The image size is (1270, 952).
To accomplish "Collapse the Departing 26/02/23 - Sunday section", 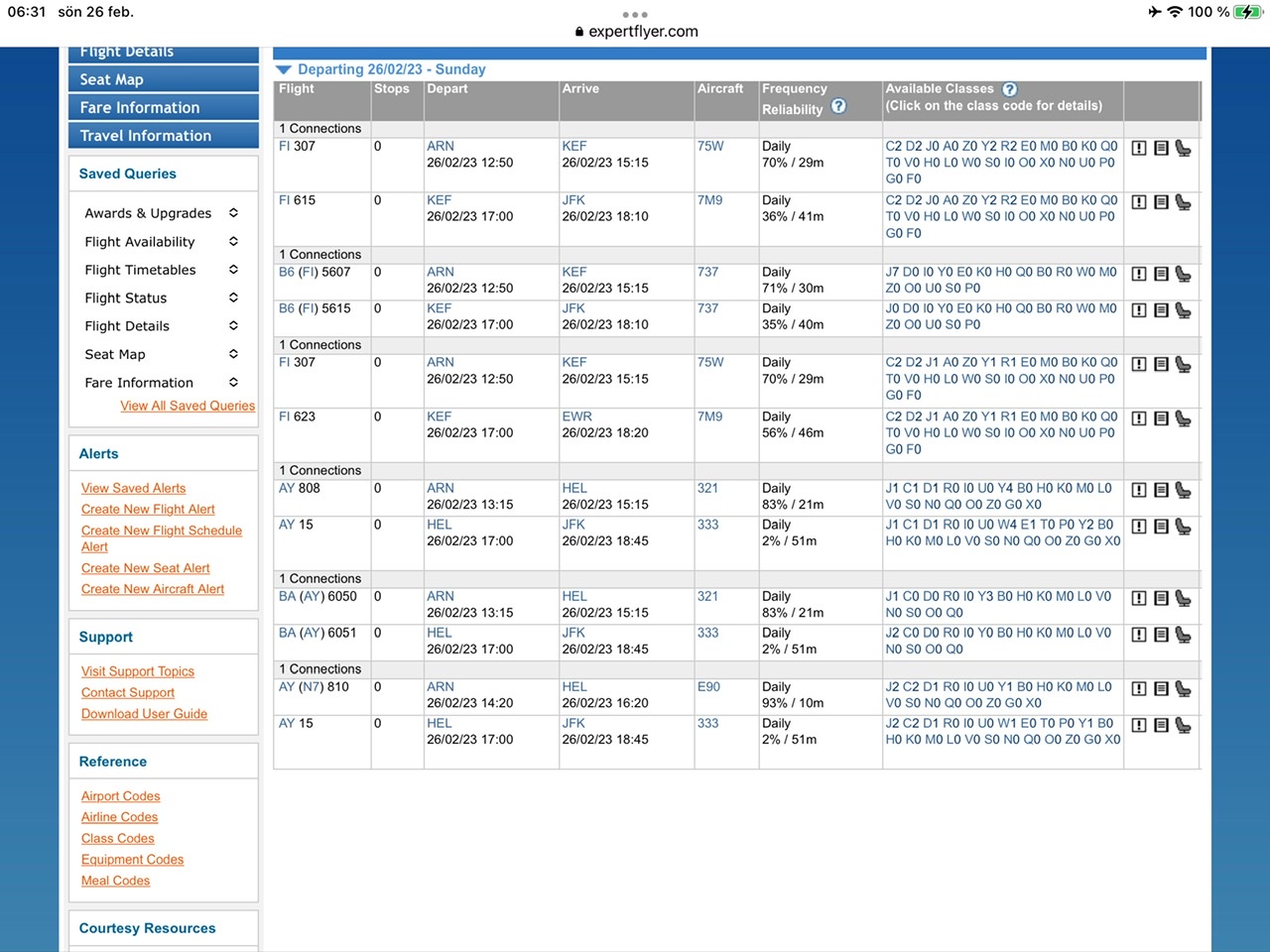I will point(284,69).
